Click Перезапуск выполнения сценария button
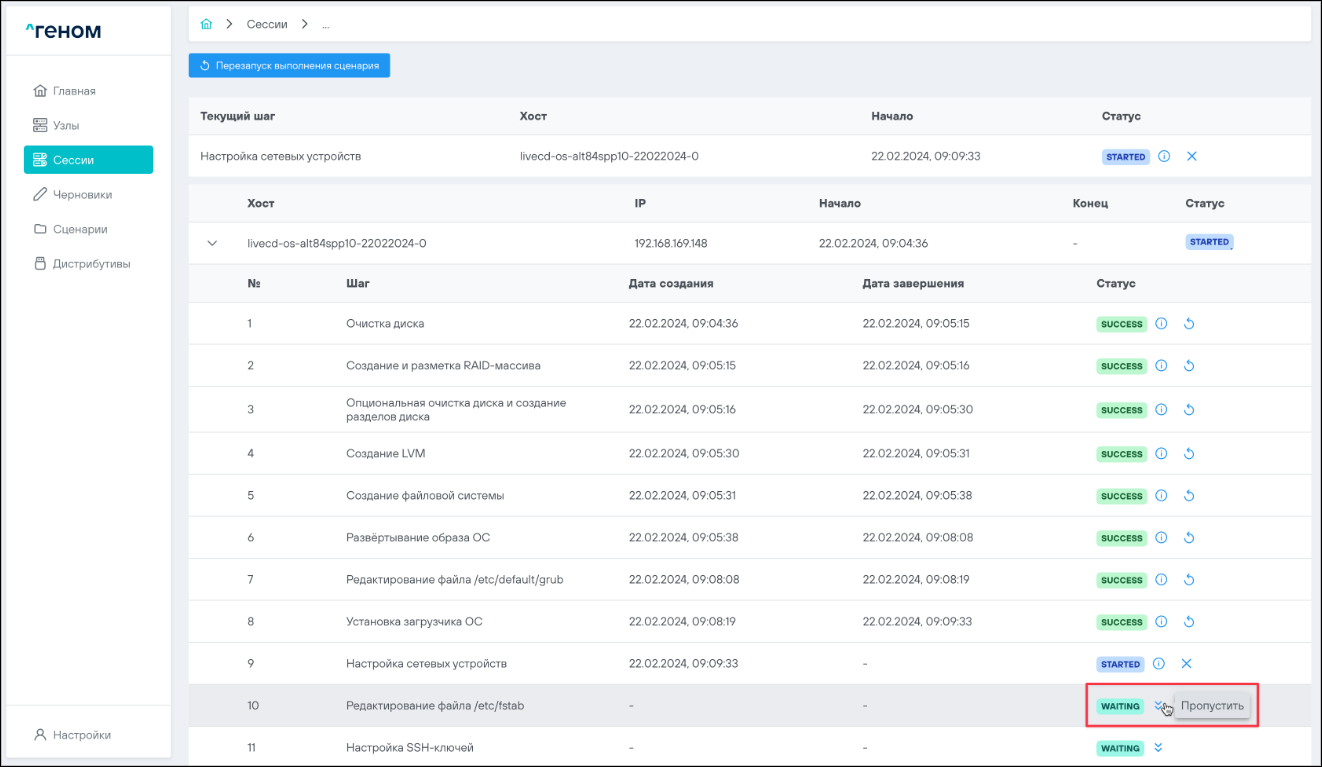This screenshot has width=1322, height=767. 289,66
